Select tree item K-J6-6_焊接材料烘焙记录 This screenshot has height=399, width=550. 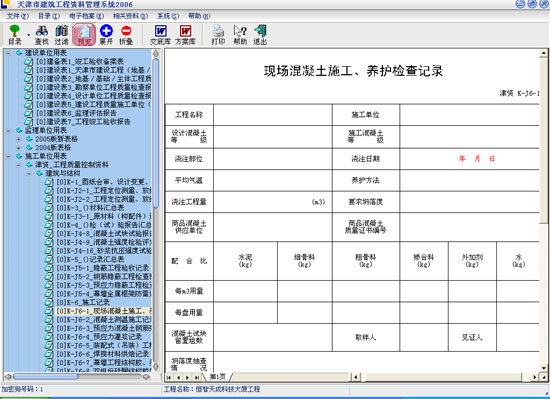[102, 354]
